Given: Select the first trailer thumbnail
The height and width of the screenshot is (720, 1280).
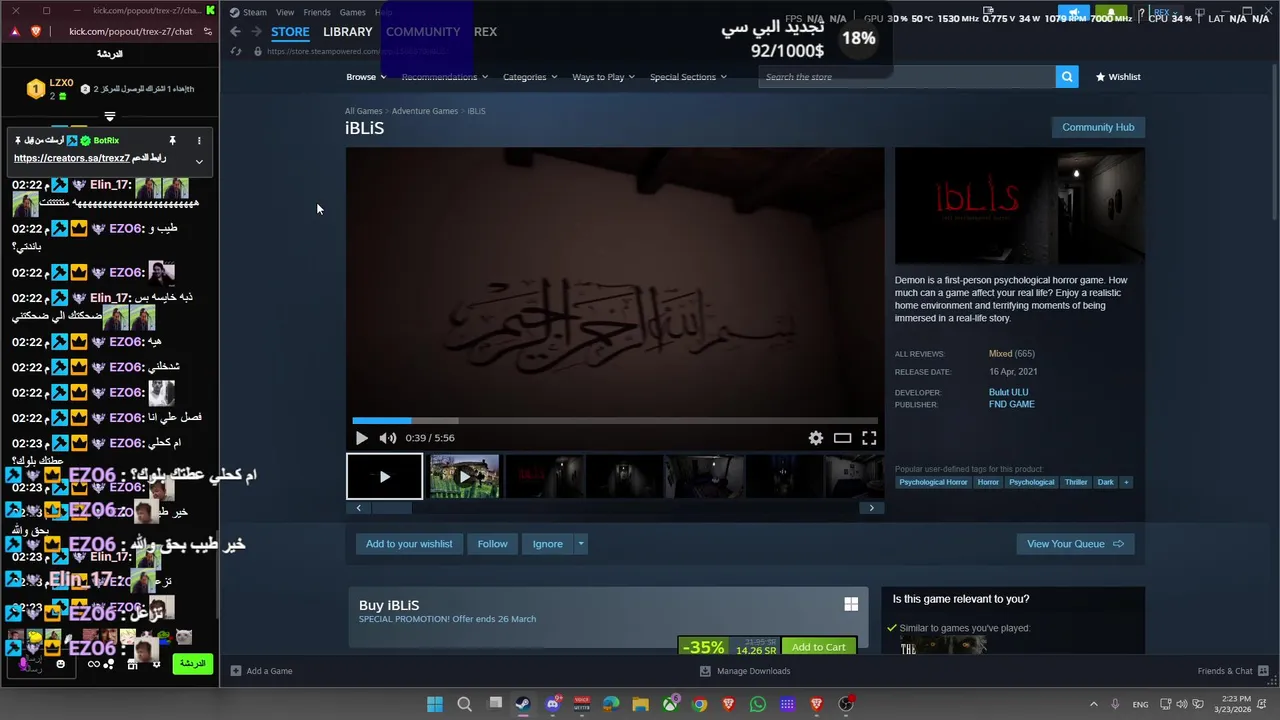Looking at the screenshot, I should 385,477.
